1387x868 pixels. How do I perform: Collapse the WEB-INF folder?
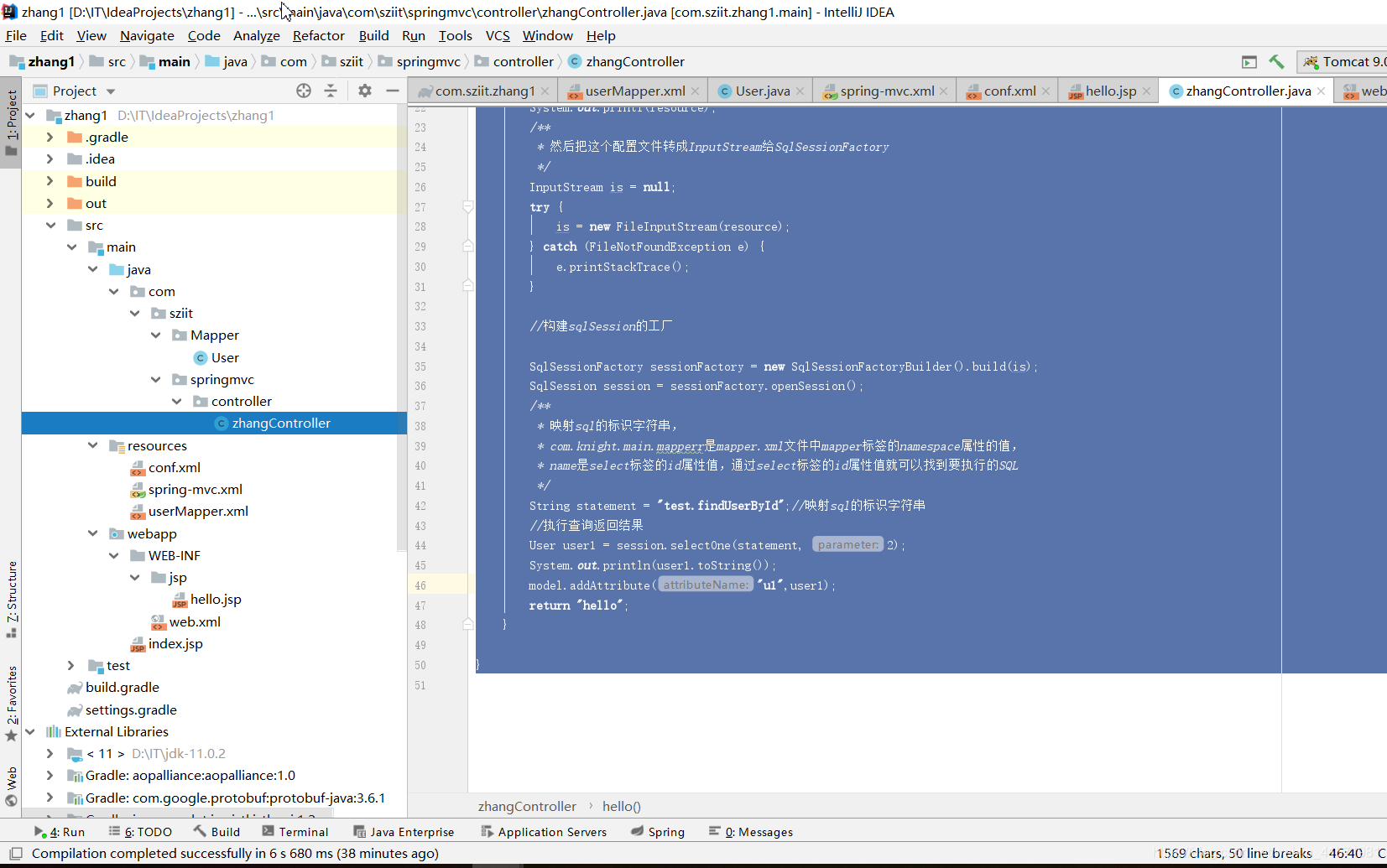113,555
